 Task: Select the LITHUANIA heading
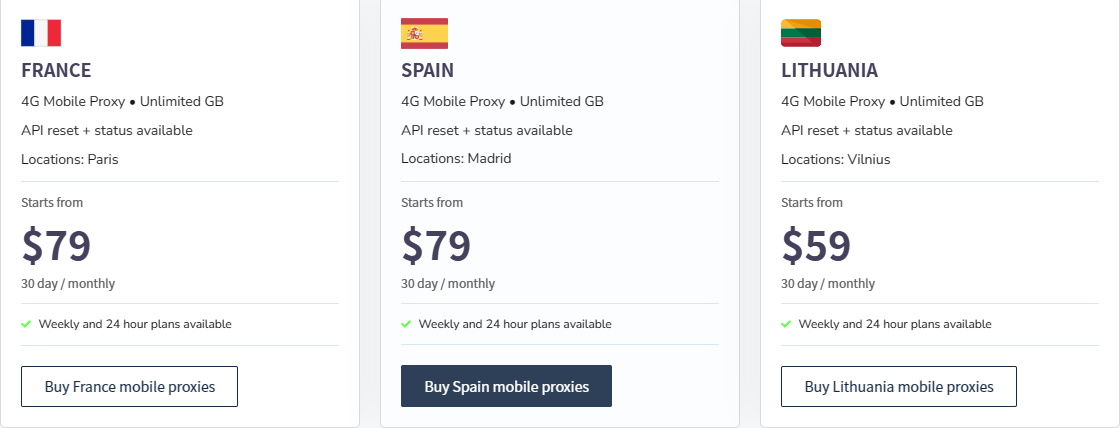tap(829, 70)
